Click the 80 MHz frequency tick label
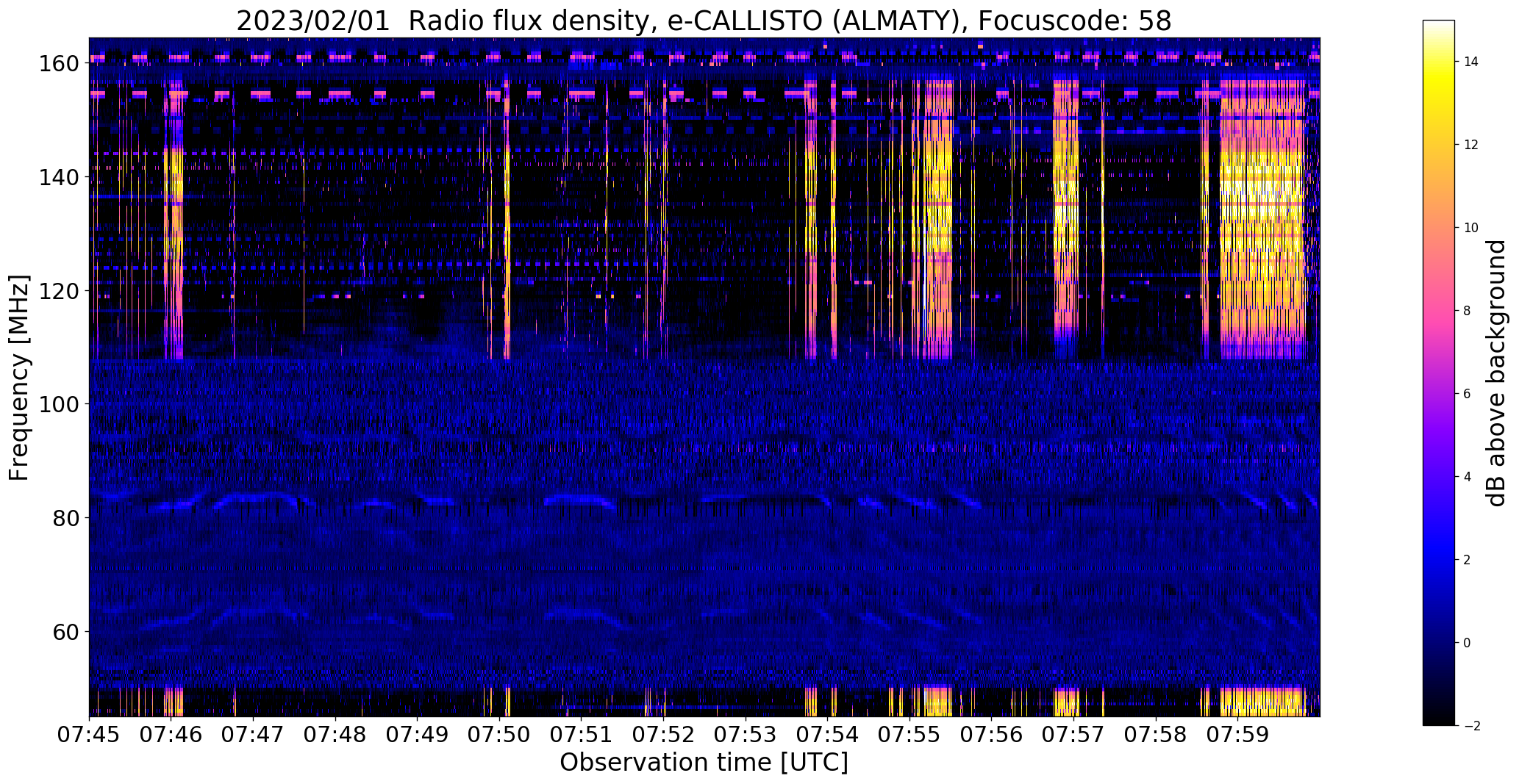This screenshot has height=784, width=1519. pyautogui.click(x=65, y=518)
